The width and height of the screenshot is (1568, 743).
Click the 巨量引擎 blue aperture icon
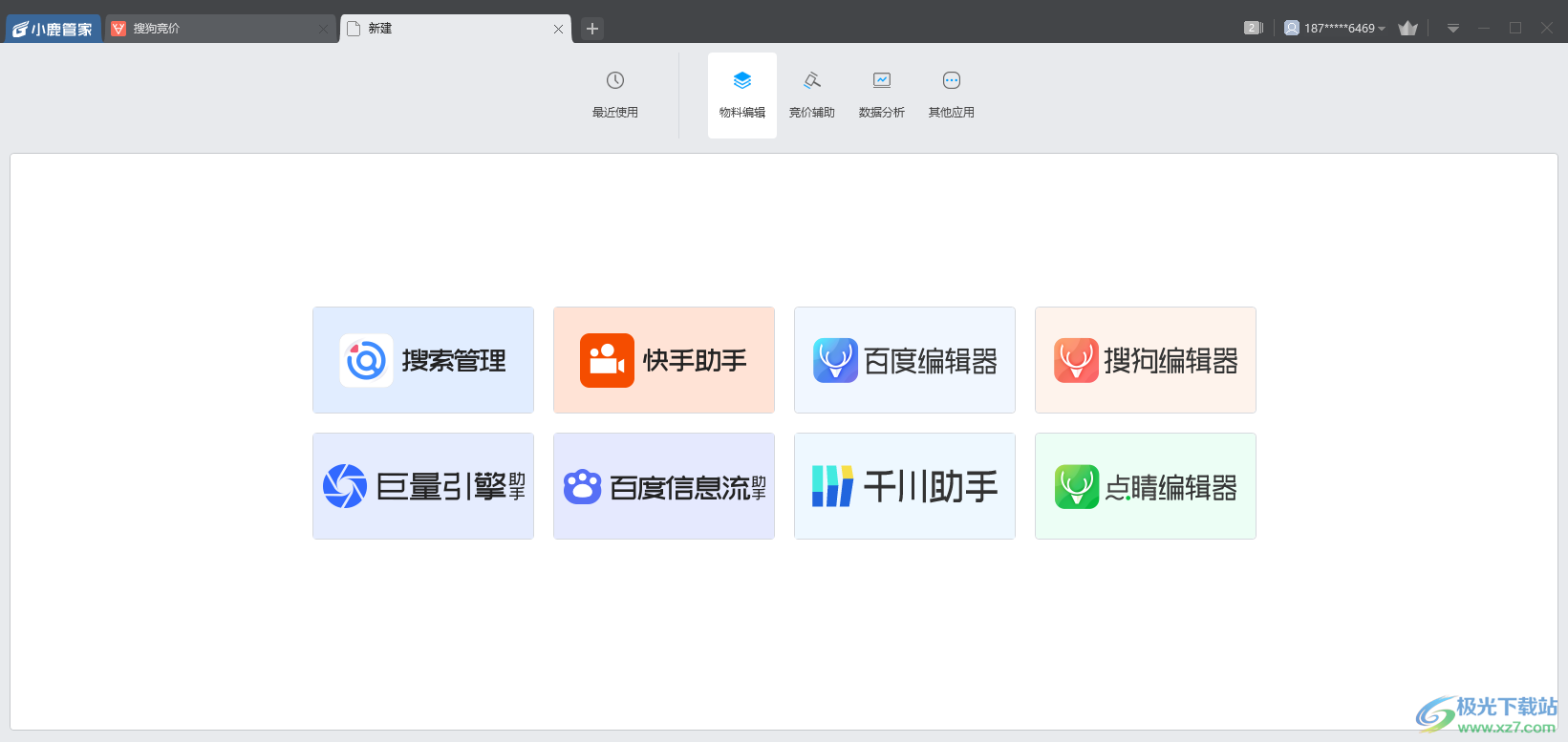tap(345, 486)
